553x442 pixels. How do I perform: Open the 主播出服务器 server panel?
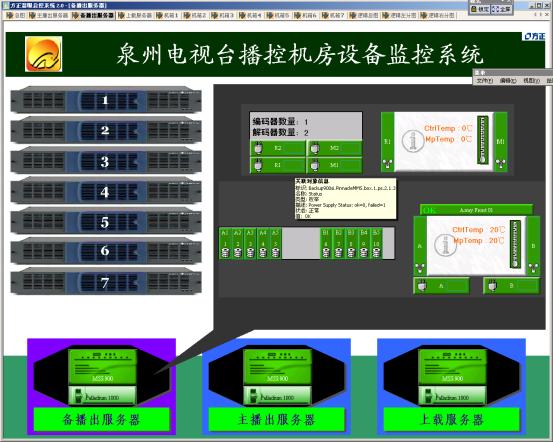276,387
